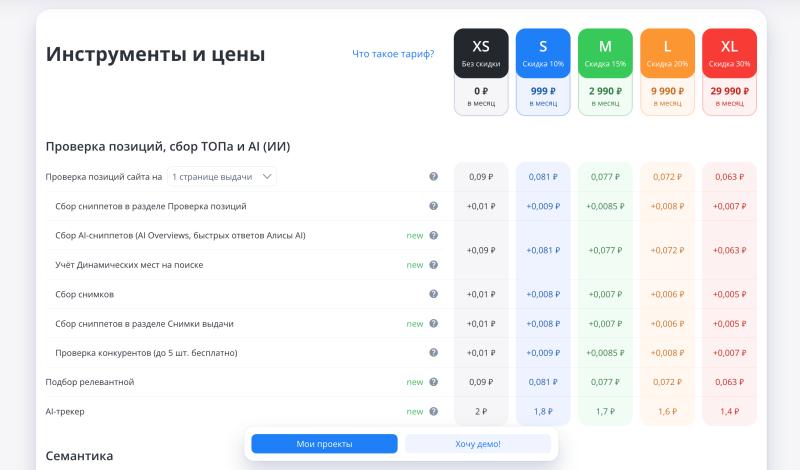The height and width of the screenshot is (470, 800).
Task: Click the 'AI-трекер' row label
Action: 65,411
